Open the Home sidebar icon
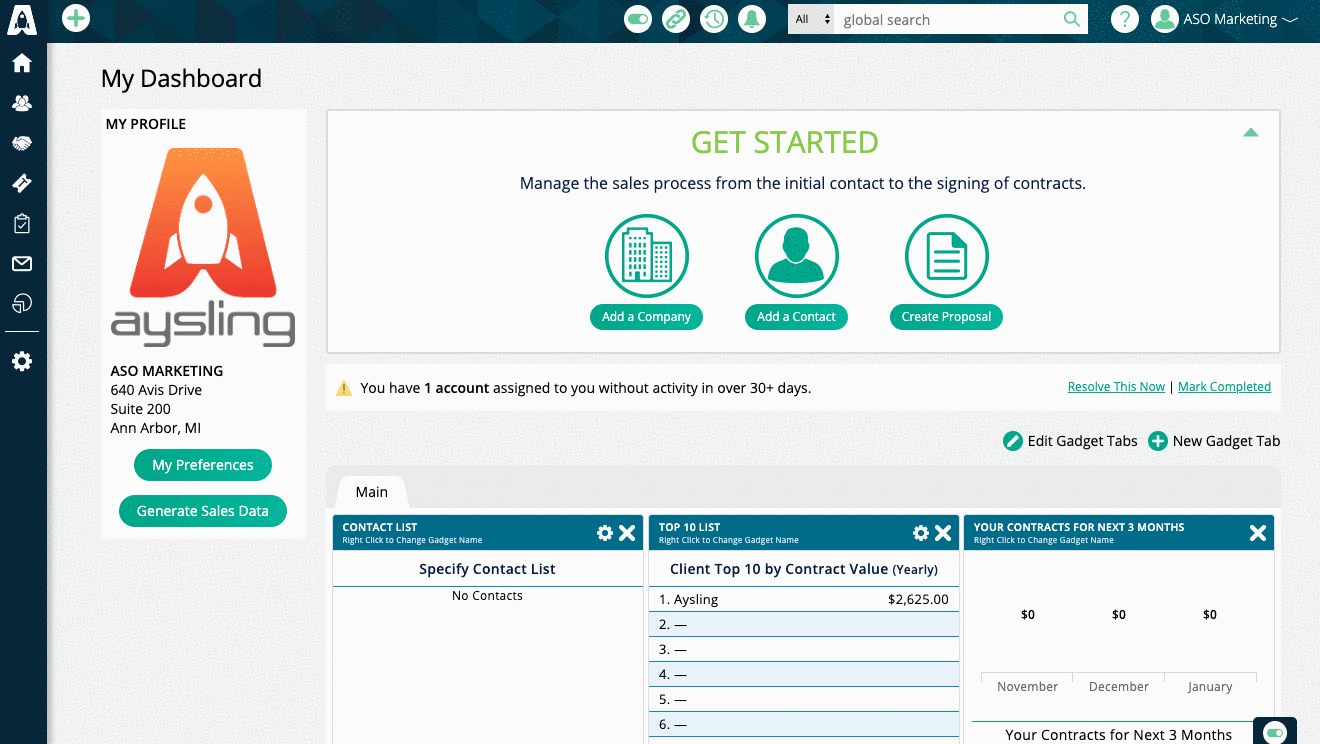 (x=22, y=64)
